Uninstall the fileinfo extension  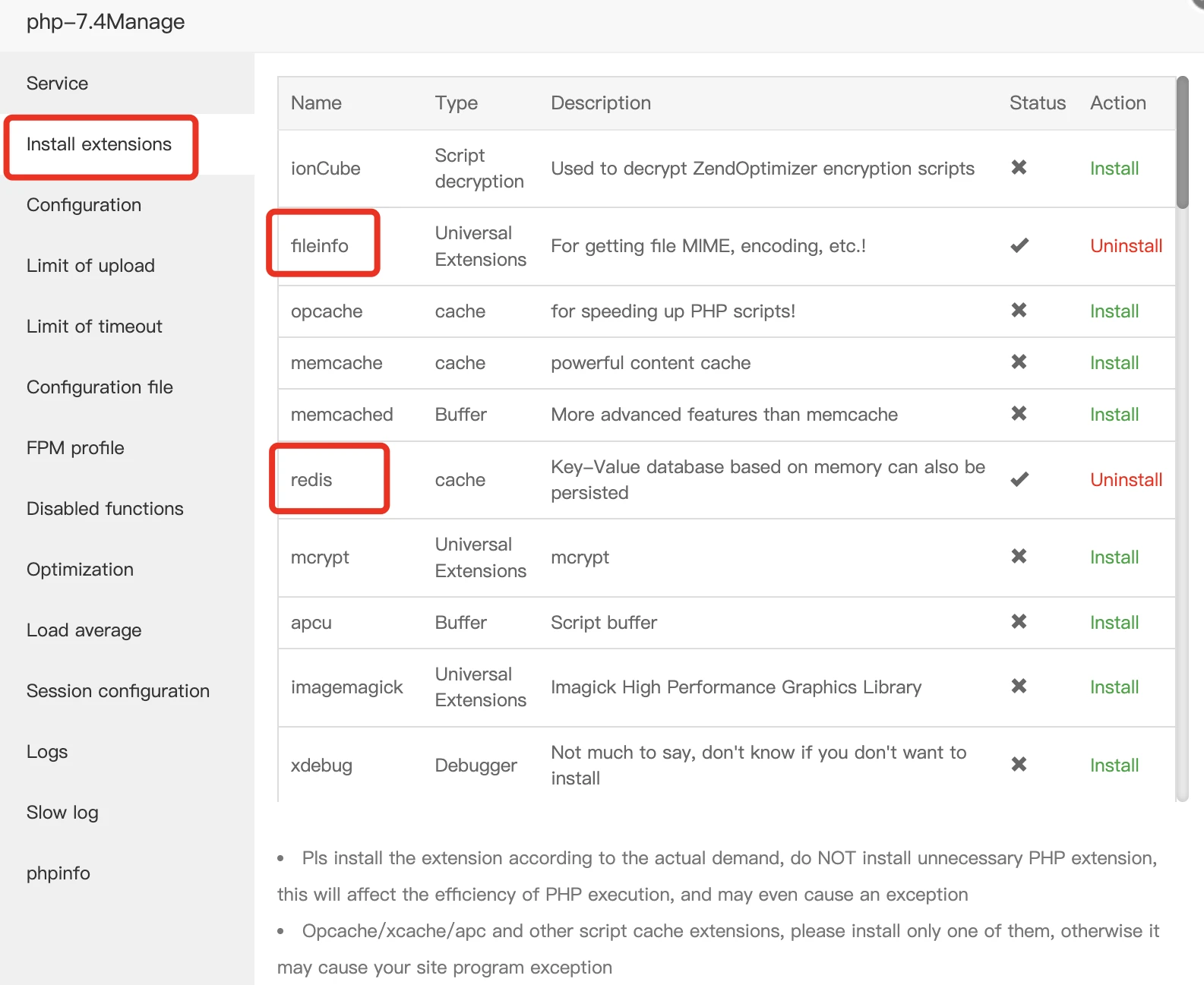(1126, 246)
